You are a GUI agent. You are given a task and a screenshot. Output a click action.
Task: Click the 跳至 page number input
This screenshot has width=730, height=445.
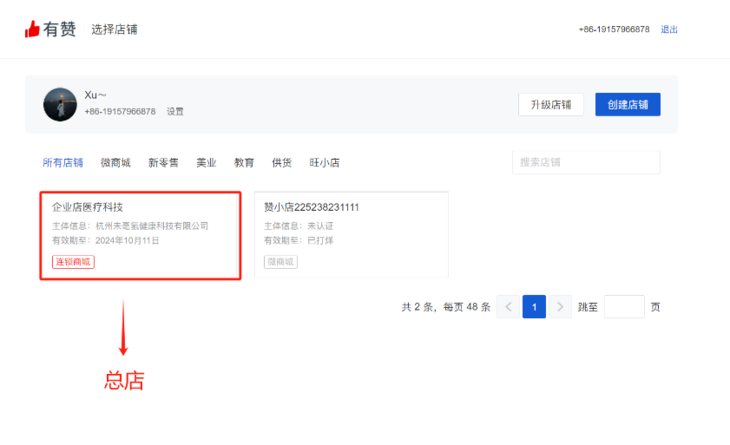[624, 307]
